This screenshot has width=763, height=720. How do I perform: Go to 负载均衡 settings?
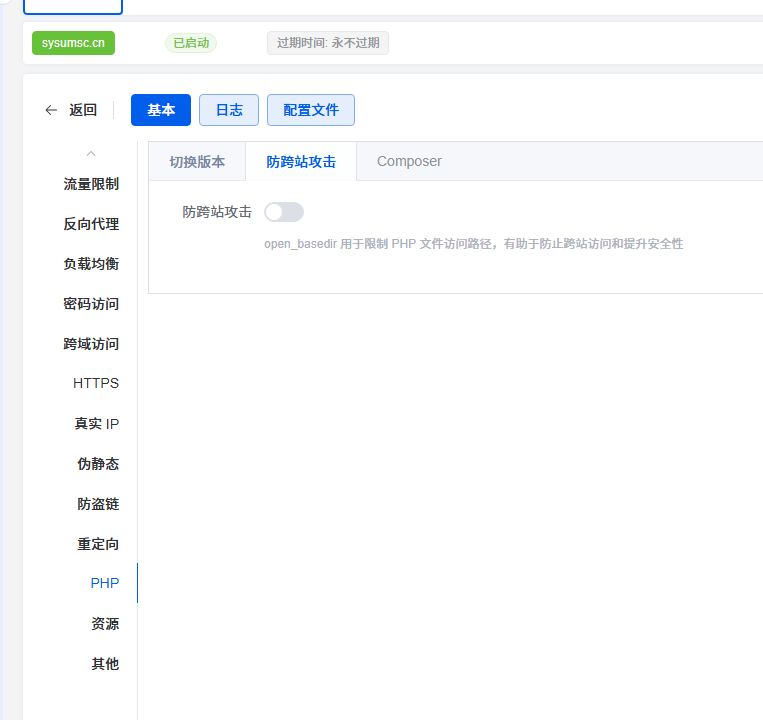(91, 264)
